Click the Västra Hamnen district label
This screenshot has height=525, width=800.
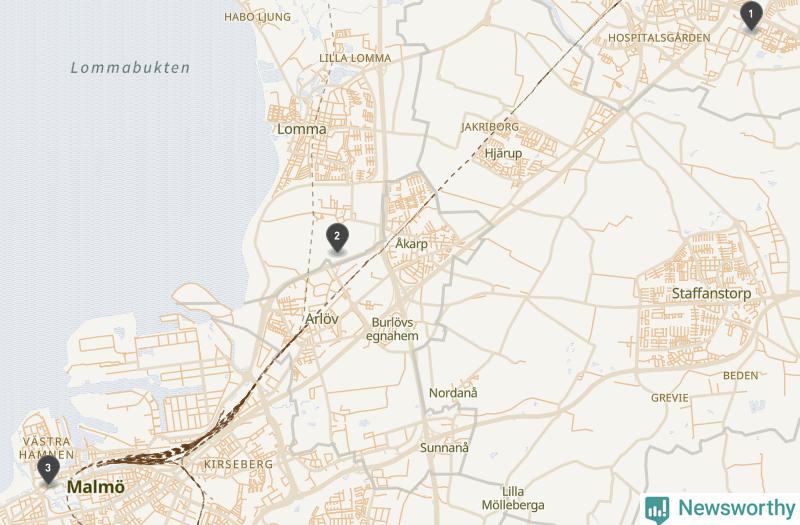point(46,448)
